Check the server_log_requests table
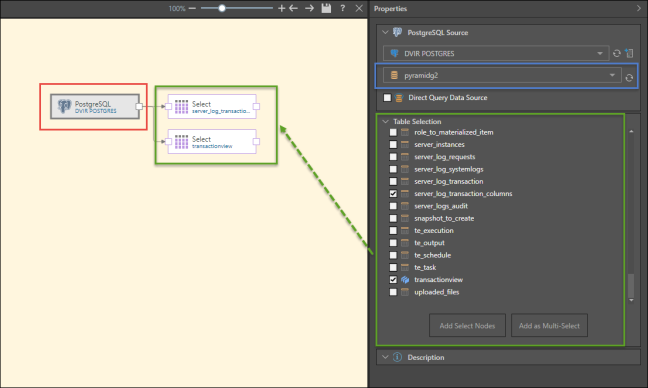The height and width of the screenshot is (388, 648). coord(393,157)
